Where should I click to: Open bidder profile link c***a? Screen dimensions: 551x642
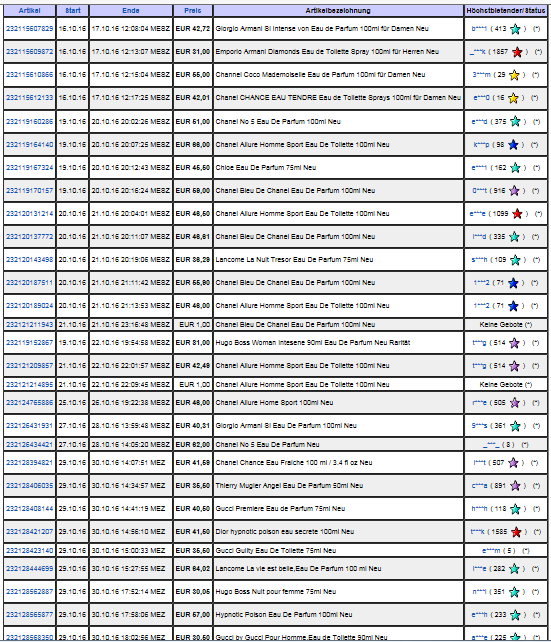tap(479, 486)
